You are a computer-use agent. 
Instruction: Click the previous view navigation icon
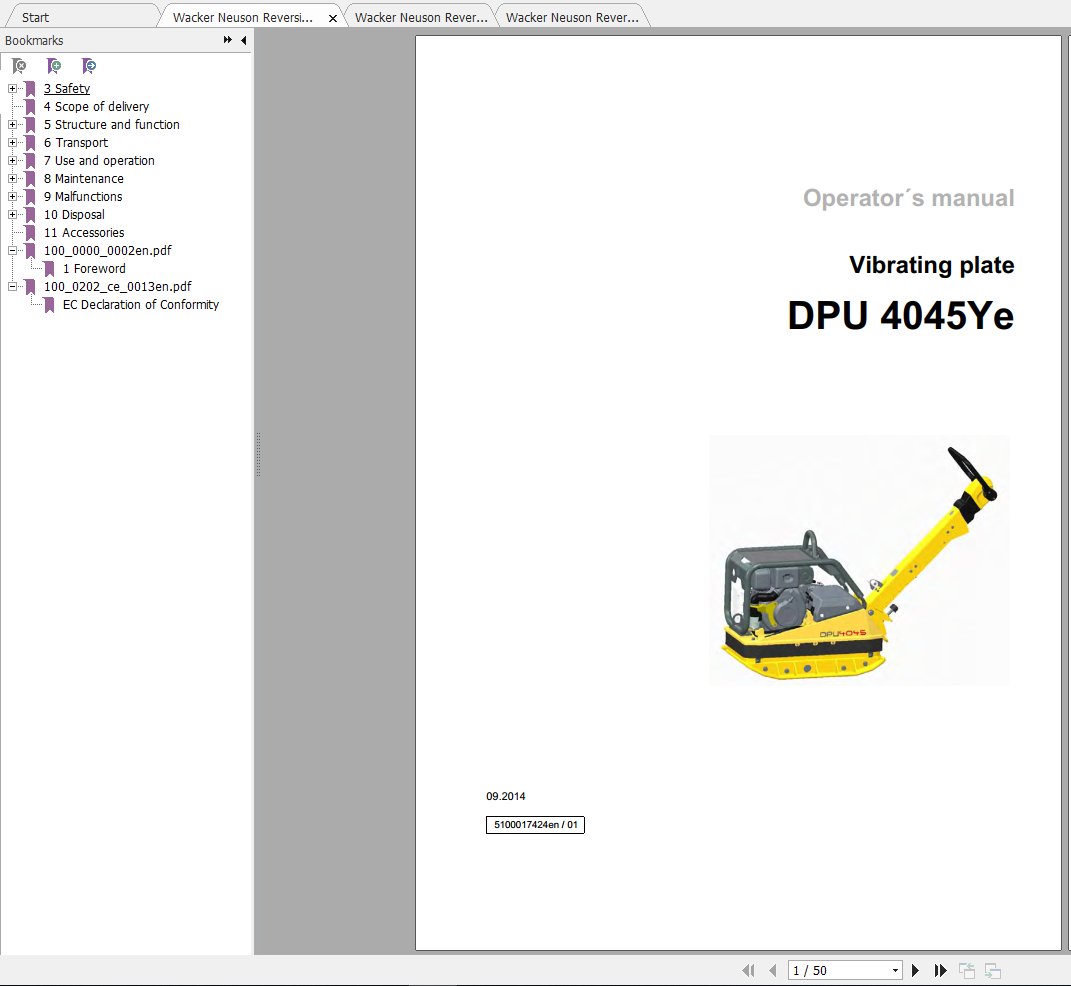click(x=966, y=970)
